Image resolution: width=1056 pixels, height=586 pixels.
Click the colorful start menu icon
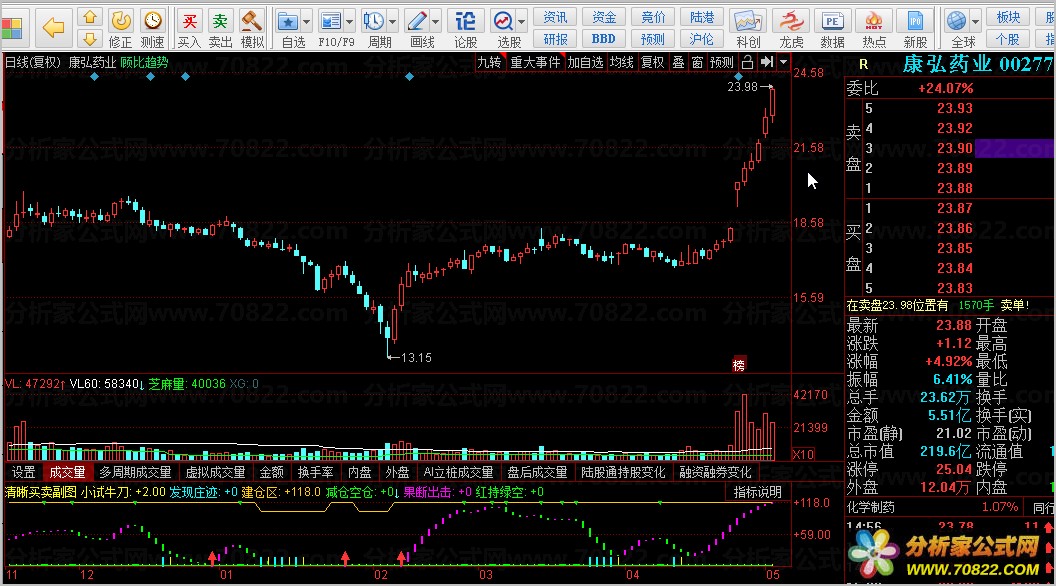click(12, 28)
